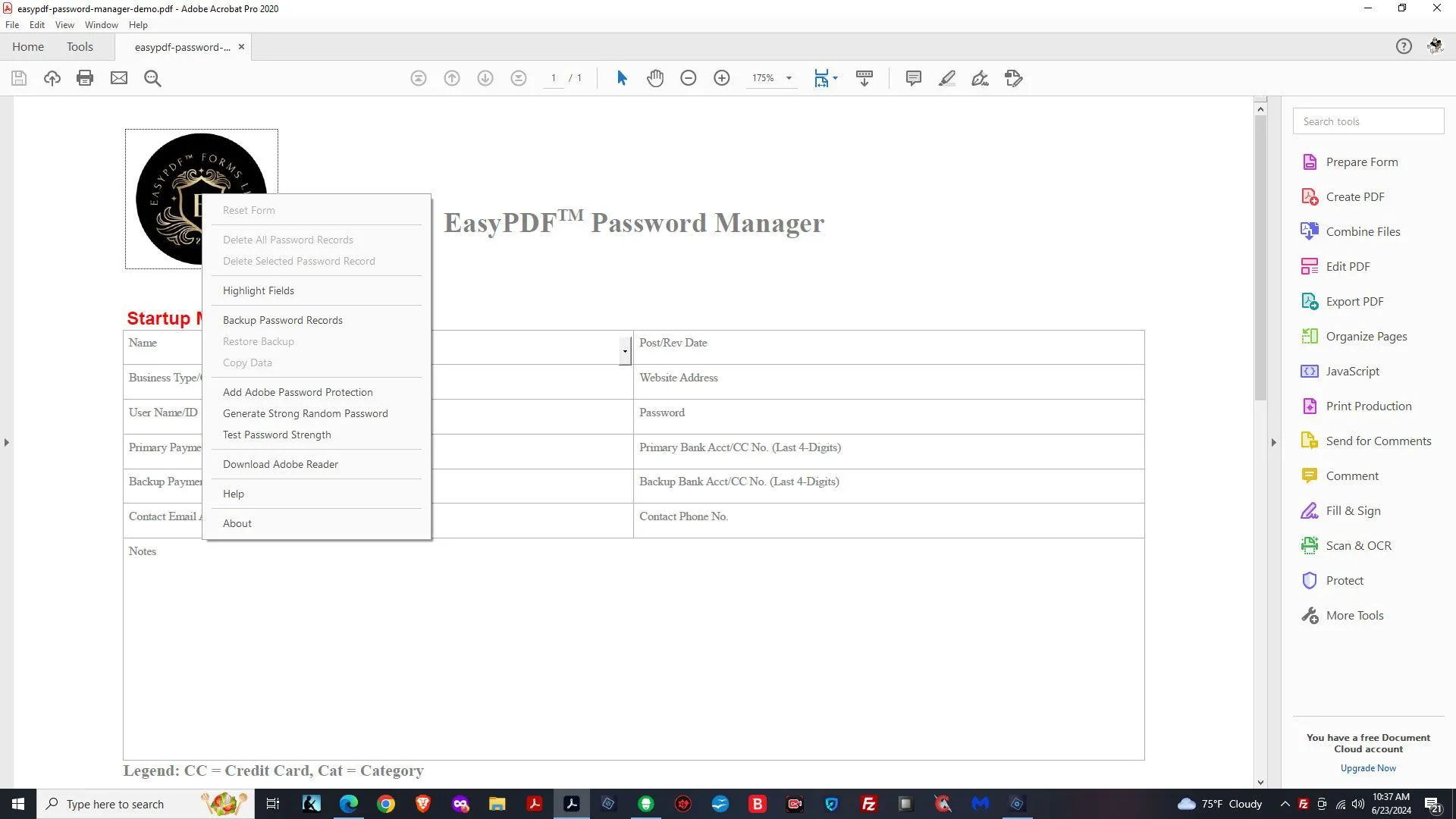Open the View menu

64,25
